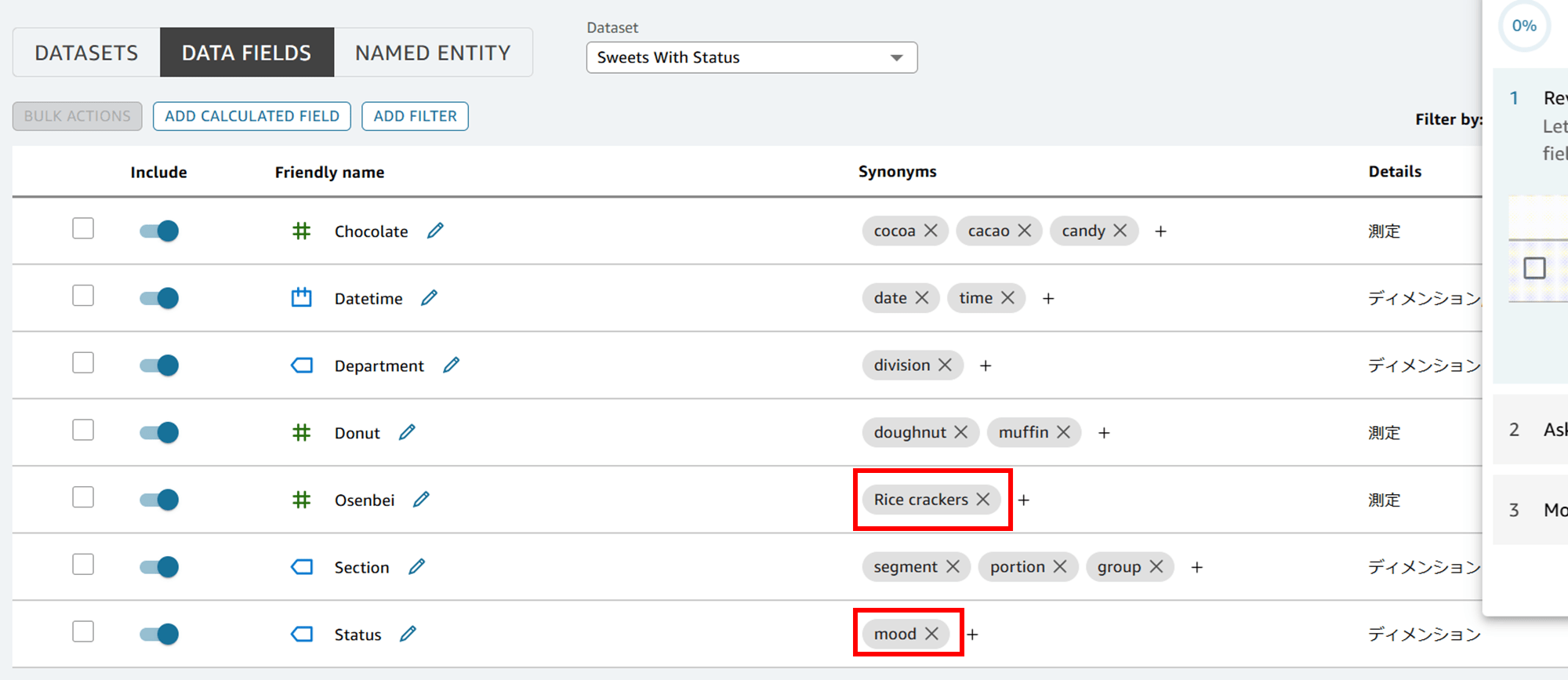
Task: Check the Osenbei row checkbox
Action: [83, 497]
